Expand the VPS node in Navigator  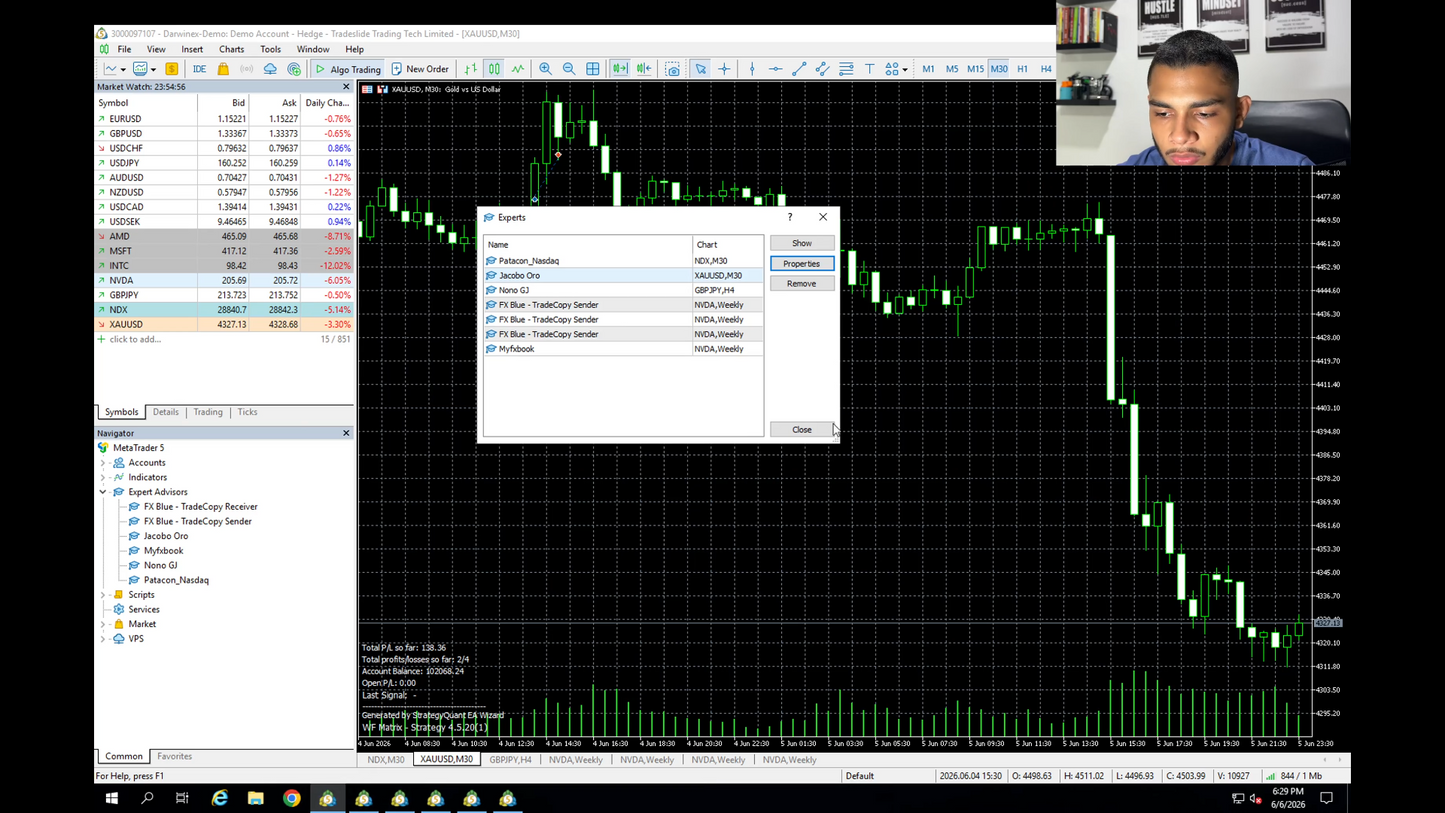pos(103,639)
